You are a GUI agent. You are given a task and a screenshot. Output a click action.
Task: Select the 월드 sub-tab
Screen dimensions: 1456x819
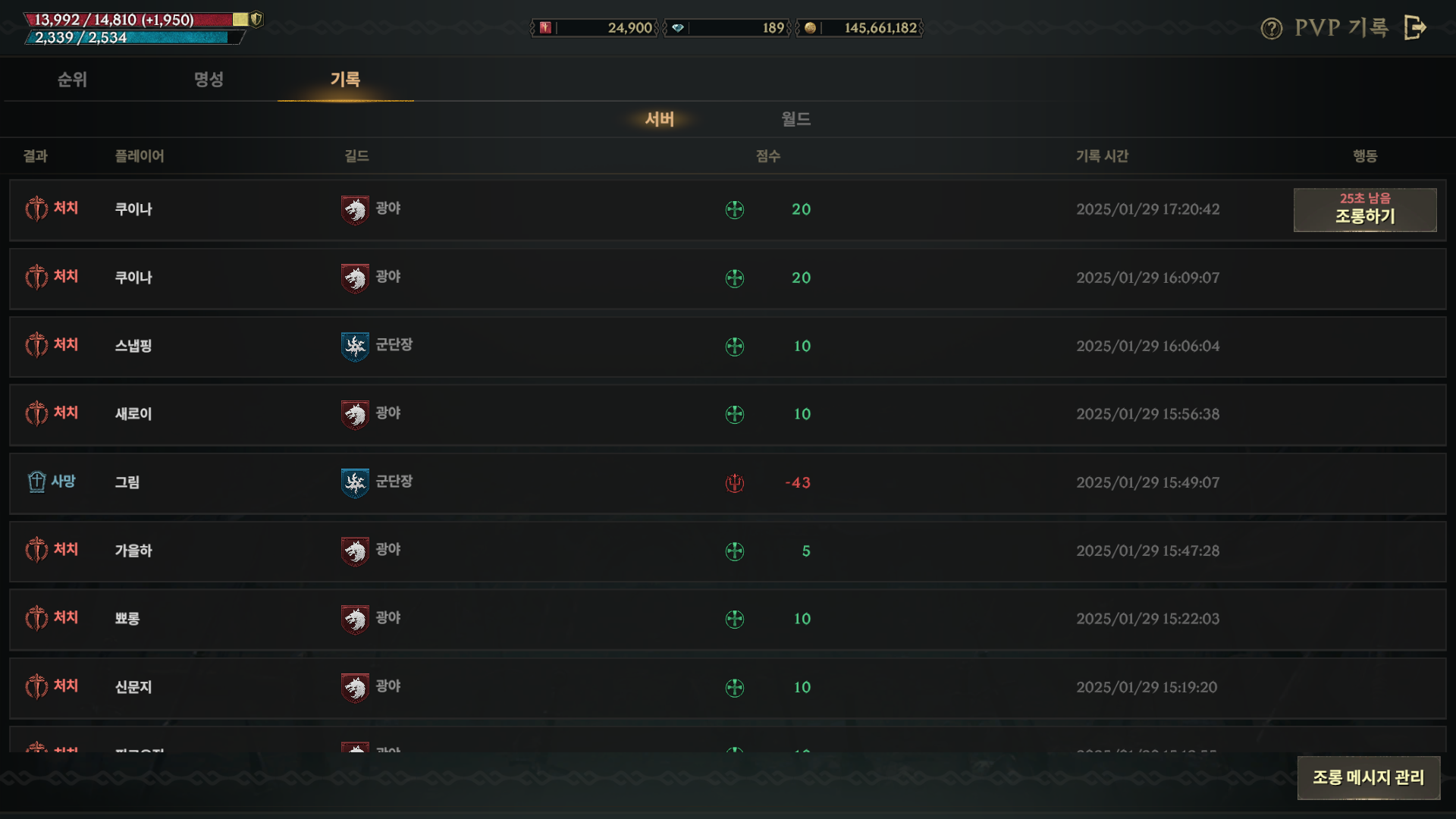[x=796, y=119]
